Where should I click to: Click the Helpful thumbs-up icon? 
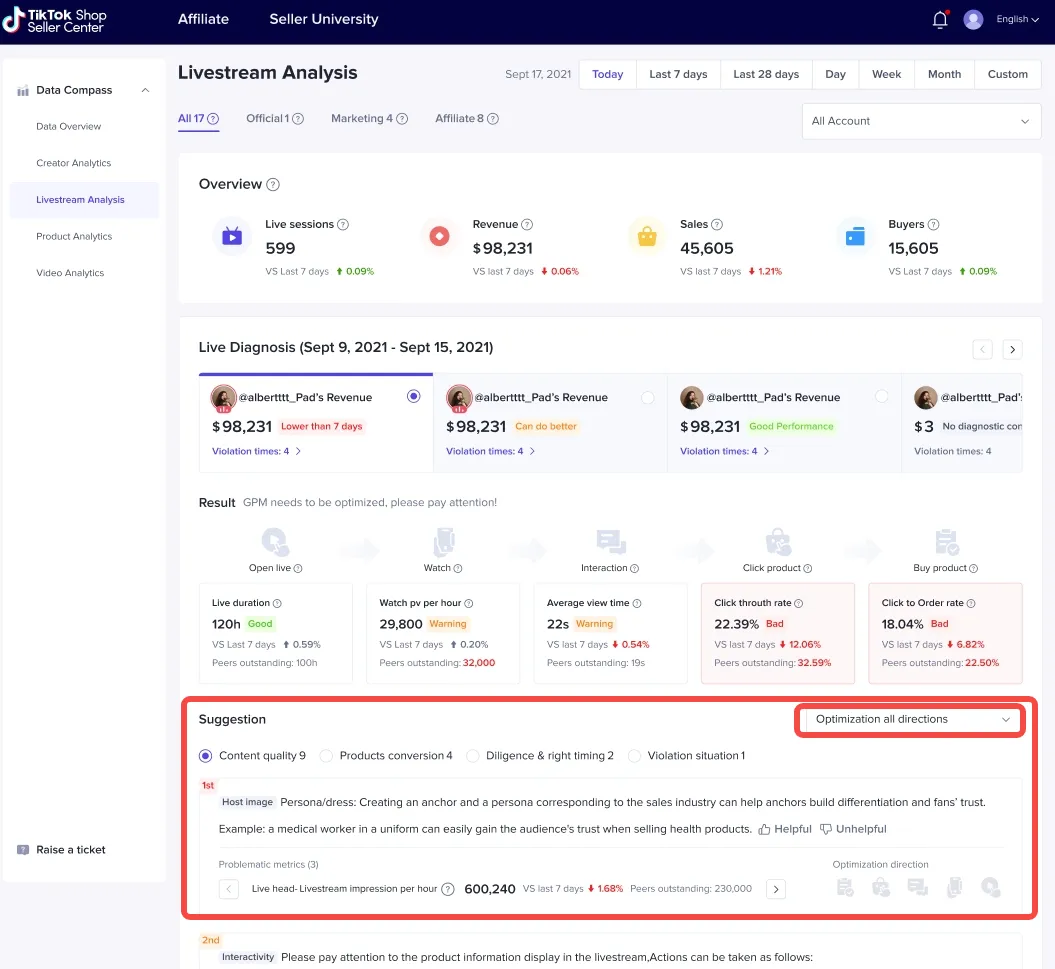click(x=765, y=829)
